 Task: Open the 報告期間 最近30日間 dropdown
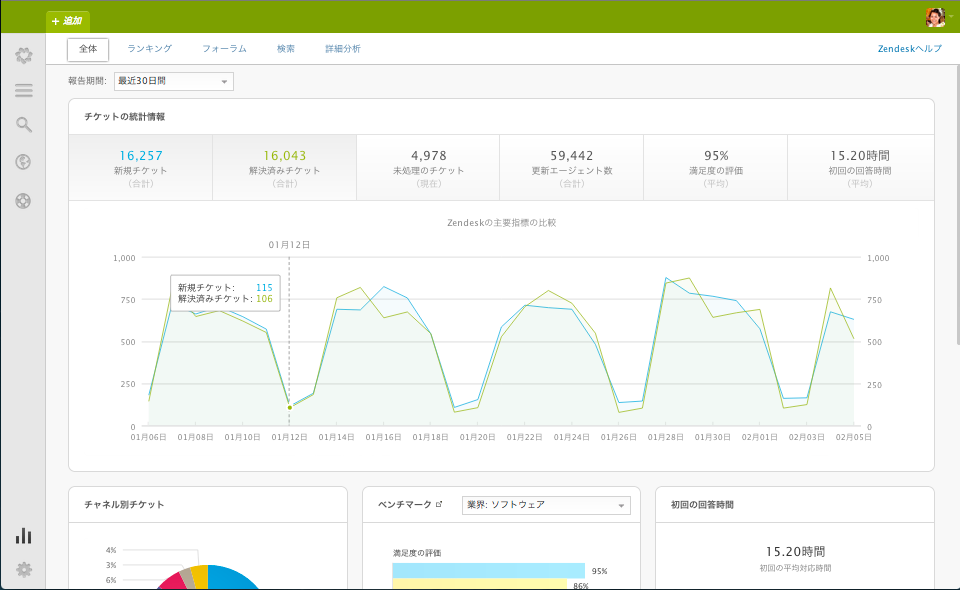point(174,81)
